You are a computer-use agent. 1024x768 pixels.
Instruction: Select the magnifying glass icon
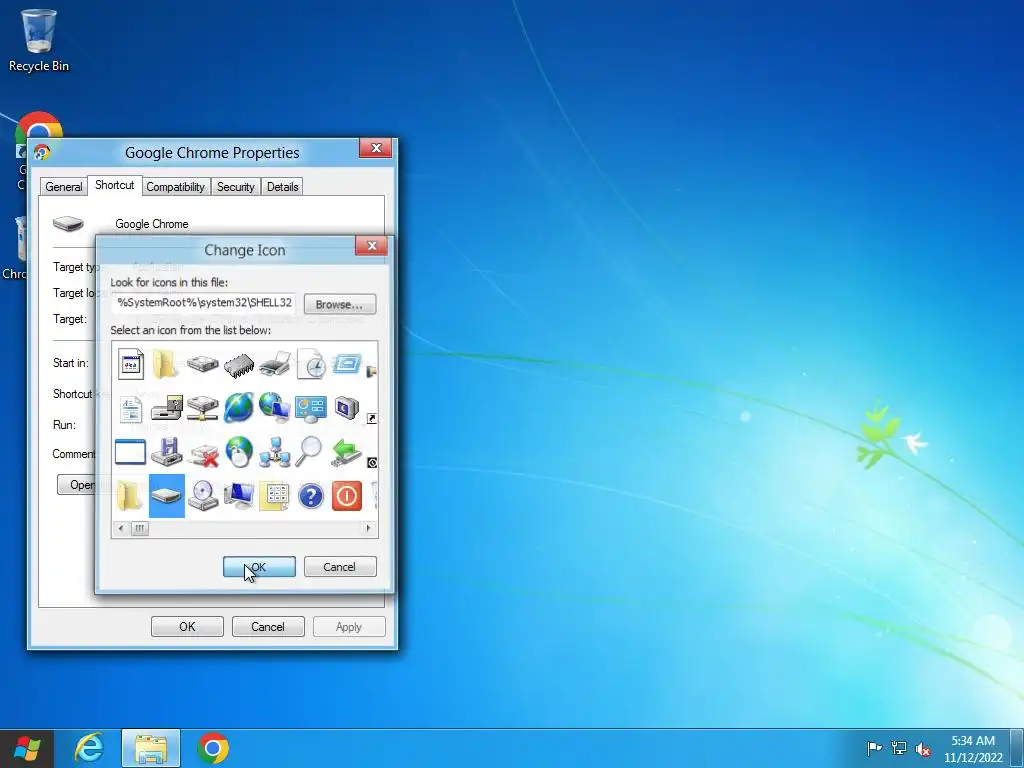[x=309, y=451]
